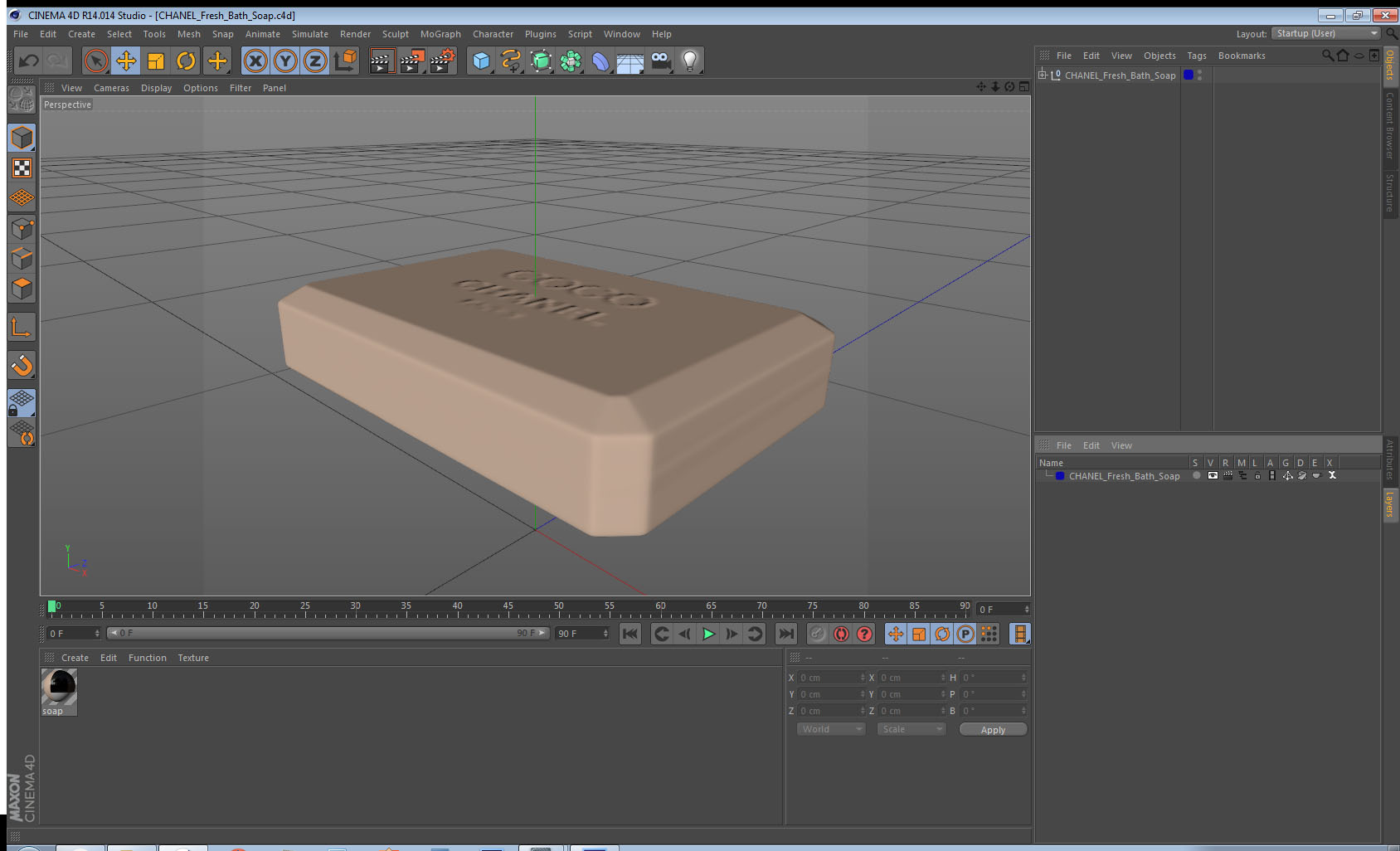Jump to start of animation
This screenshot has width=1400, height=851.
630,634
